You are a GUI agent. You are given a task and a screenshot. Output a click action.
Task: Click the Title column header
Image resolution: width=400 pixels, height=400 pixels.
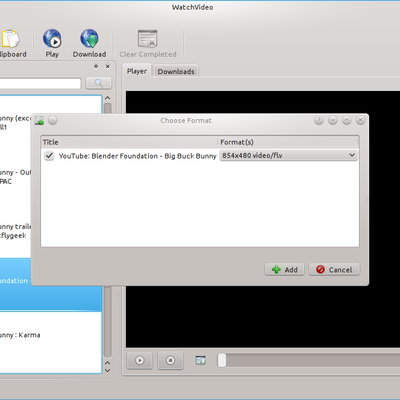point(129,142)
